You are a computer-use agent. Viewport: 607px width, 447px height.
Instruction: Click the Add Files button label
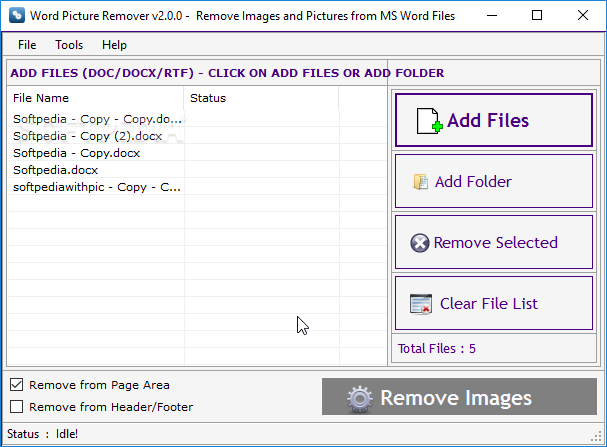488,120
